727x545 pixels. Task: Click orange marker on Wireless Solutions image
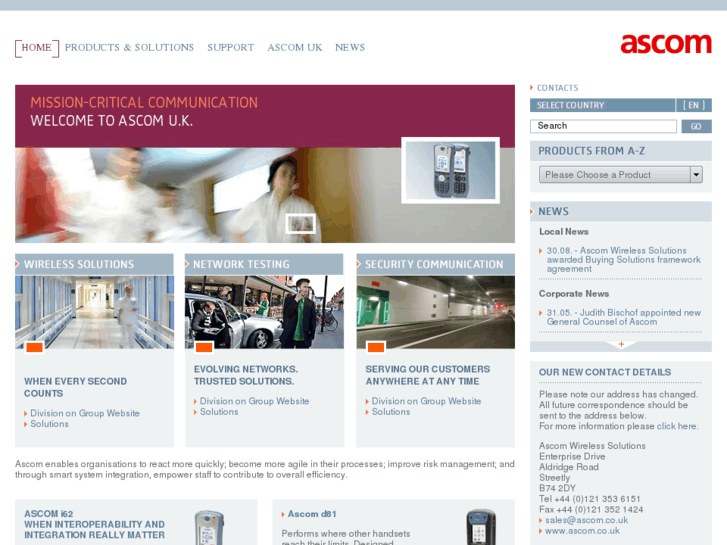point(35,347)
